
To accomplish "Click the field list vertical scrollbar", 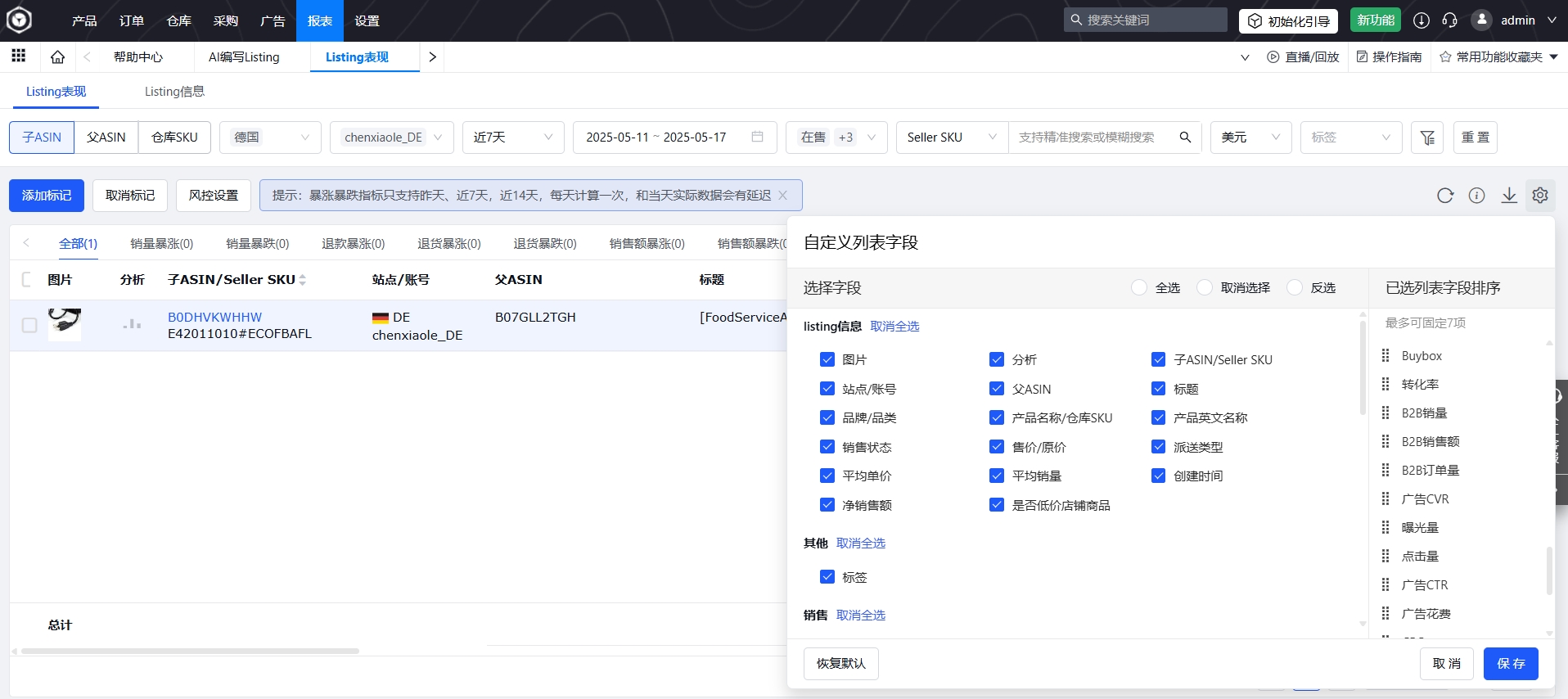I will click(1363, 368).
